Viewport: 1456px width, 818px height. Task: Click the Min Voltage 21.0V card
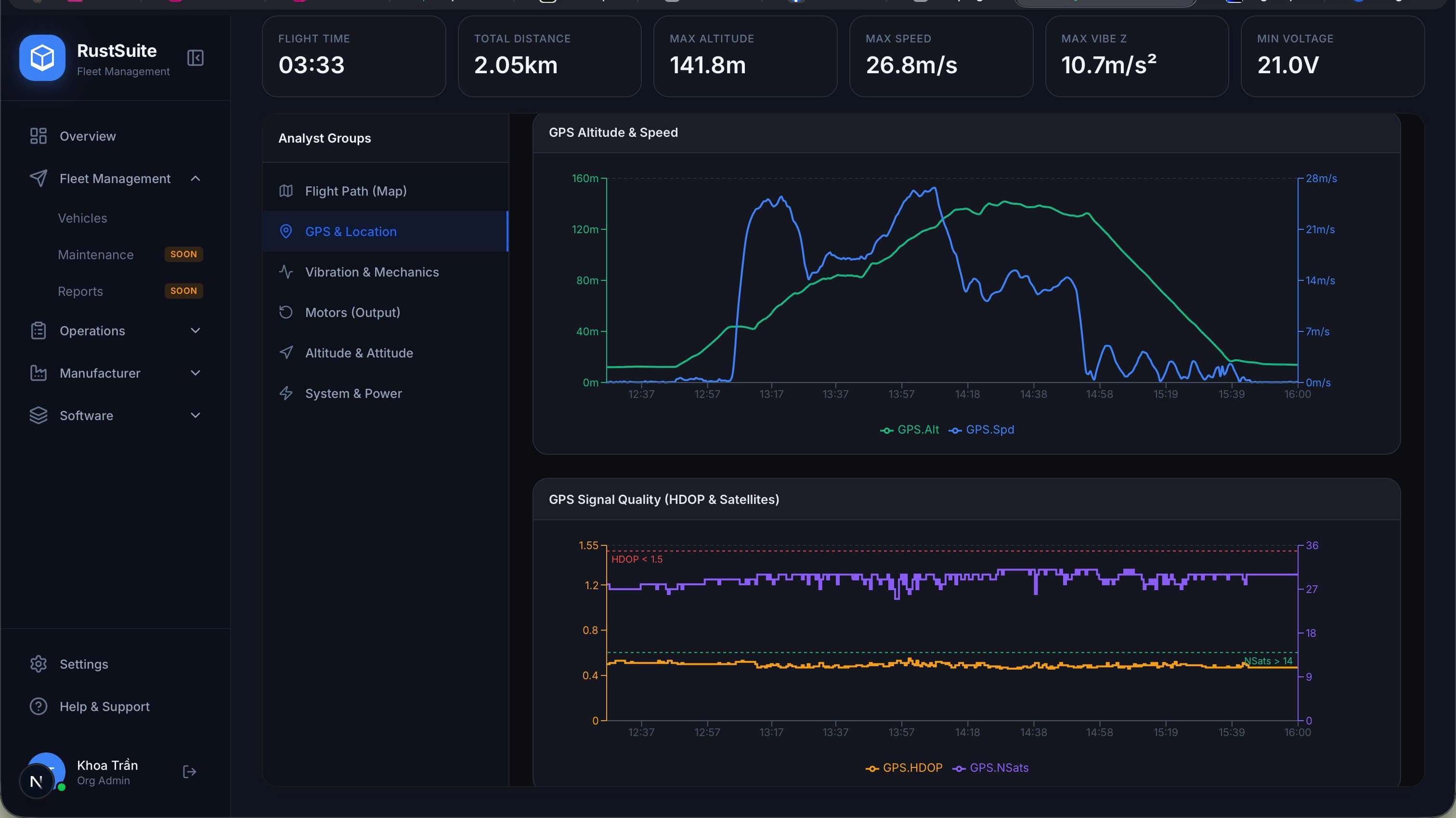click(x=1332, y=56)
